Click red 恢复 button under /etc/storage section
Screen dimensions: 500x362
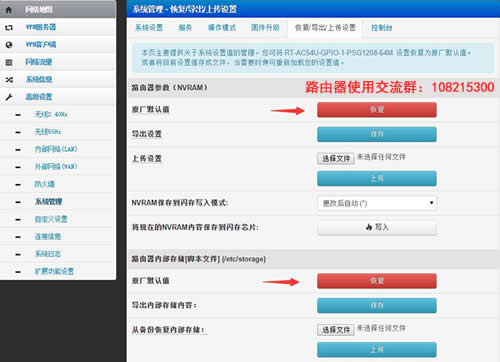coord(377,281)
